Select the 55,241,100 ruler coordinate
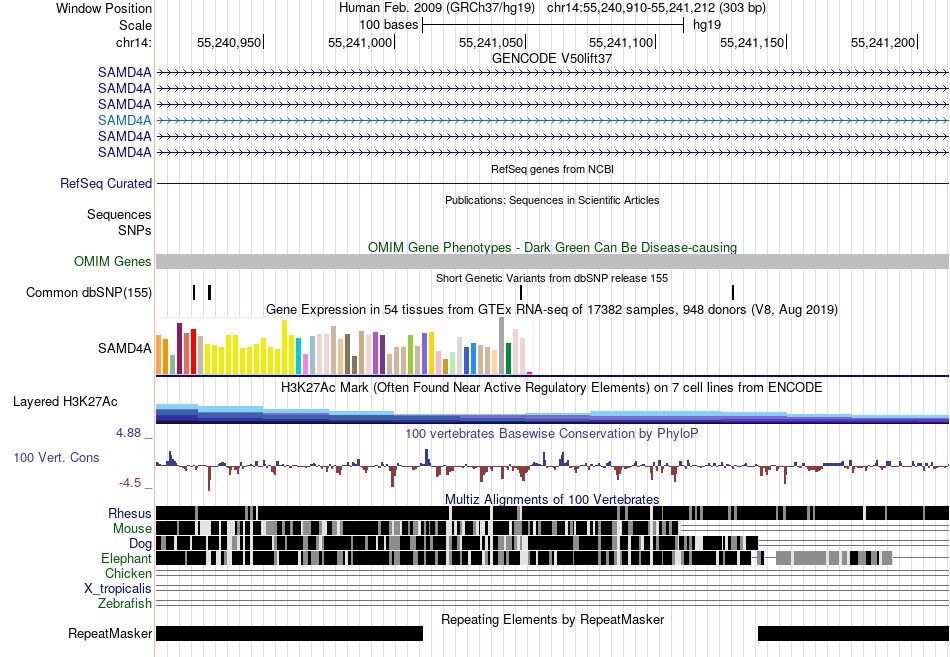The height and width of the screenshot is (657, 950). [621, 42]
